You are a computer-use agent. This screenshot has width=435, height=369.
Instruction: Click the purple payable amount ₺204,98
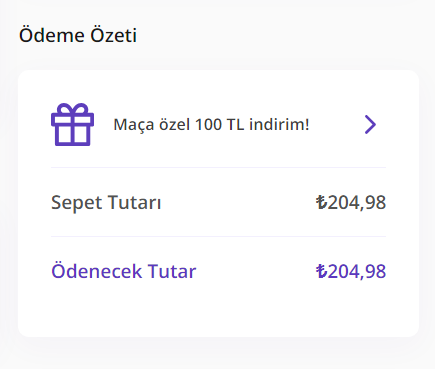[351, 271]
